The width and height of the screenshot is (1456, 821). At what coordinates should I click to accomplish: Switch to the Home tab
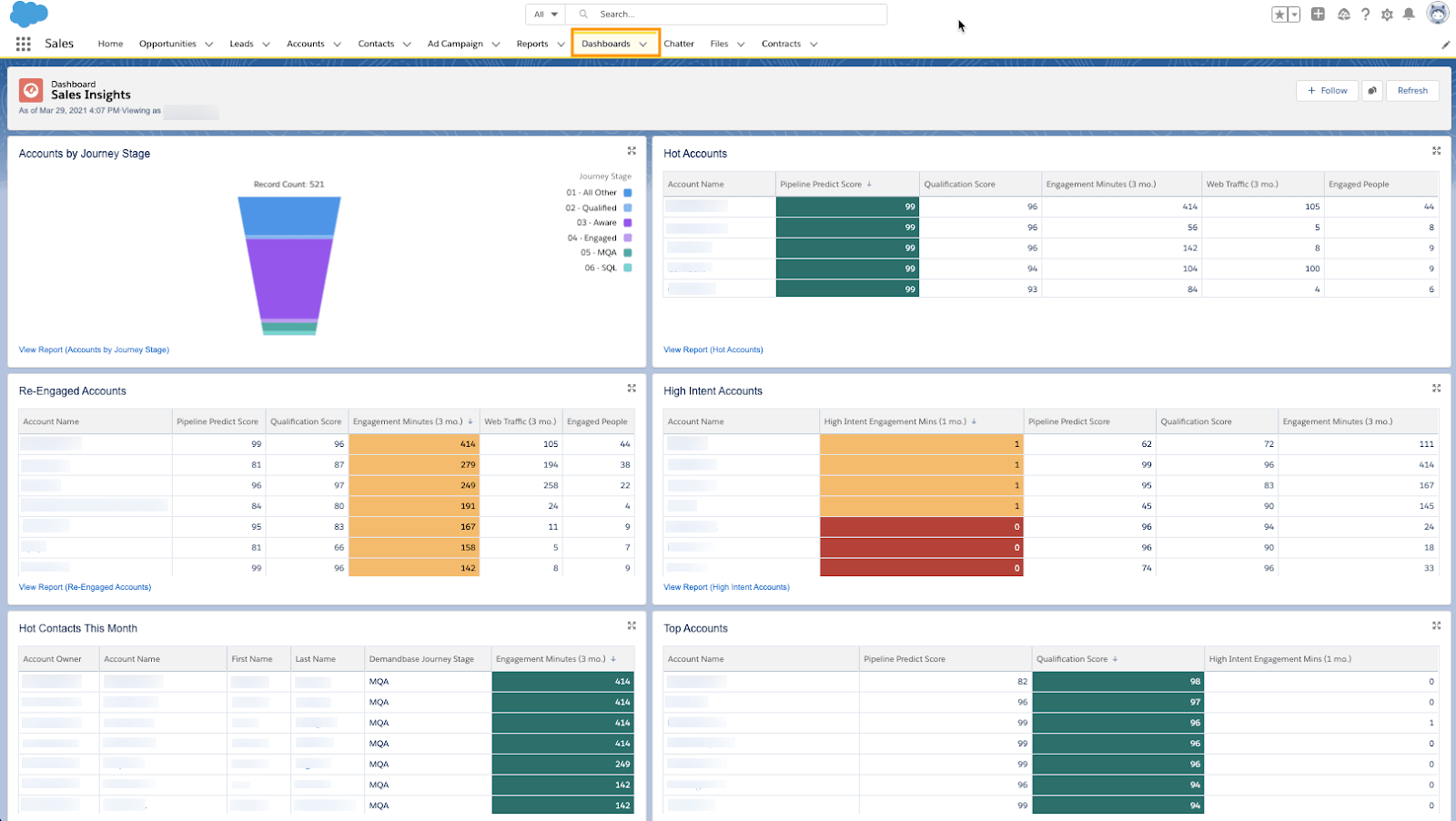(110, 43)
